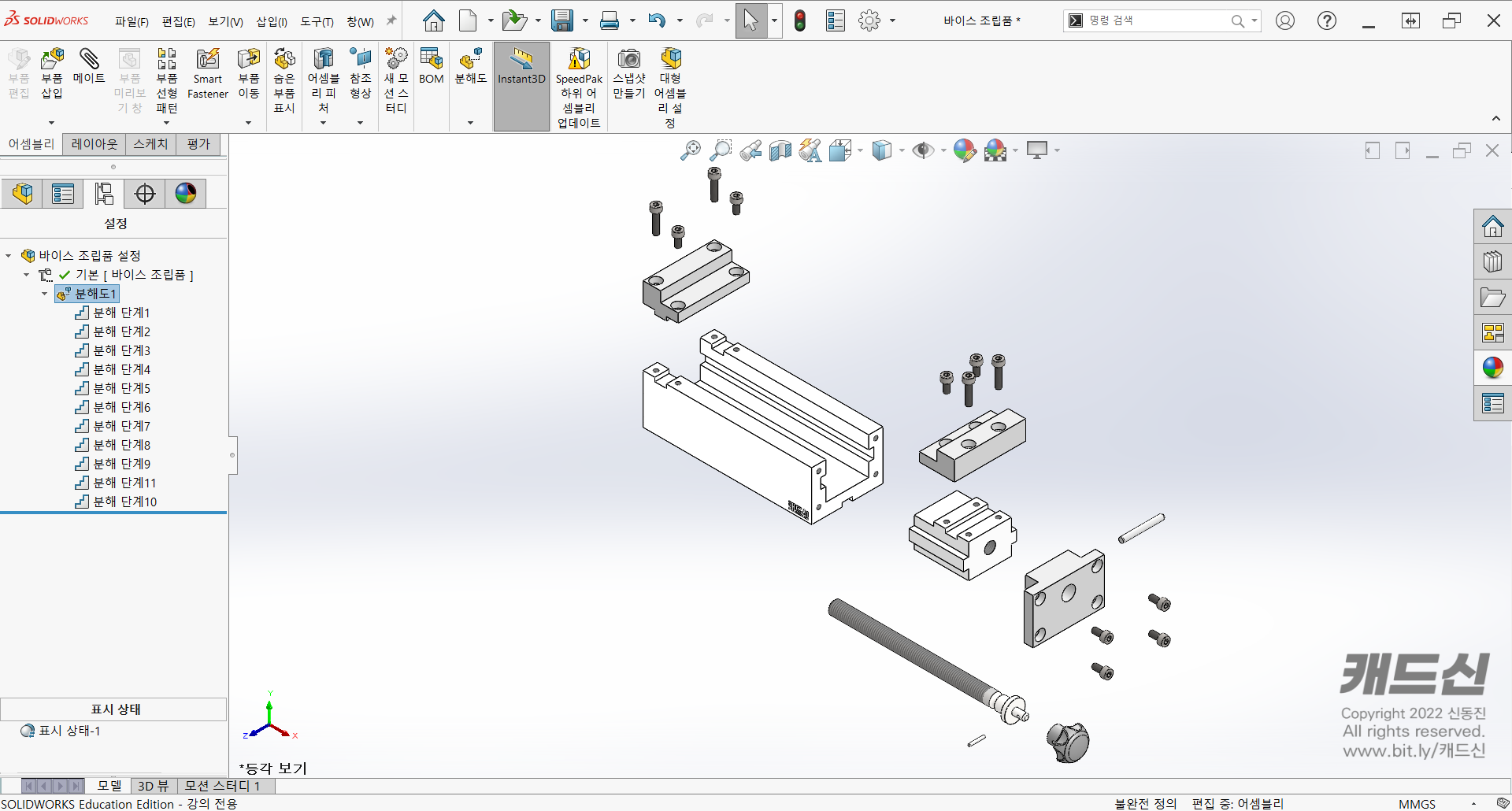Select the 메이트 (Mate) tool
Viewport: 1512px width, 811px height.
pos(89,66)
